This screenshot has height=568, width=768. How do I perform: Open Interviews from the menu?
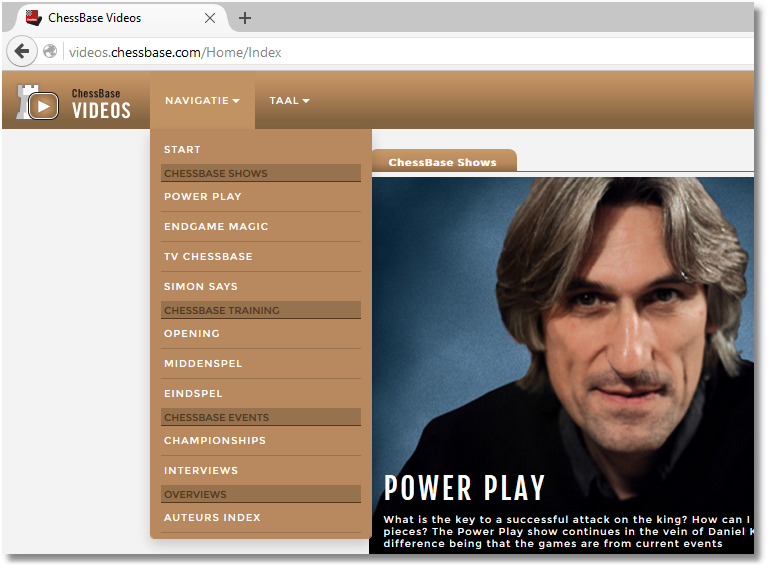201,470
